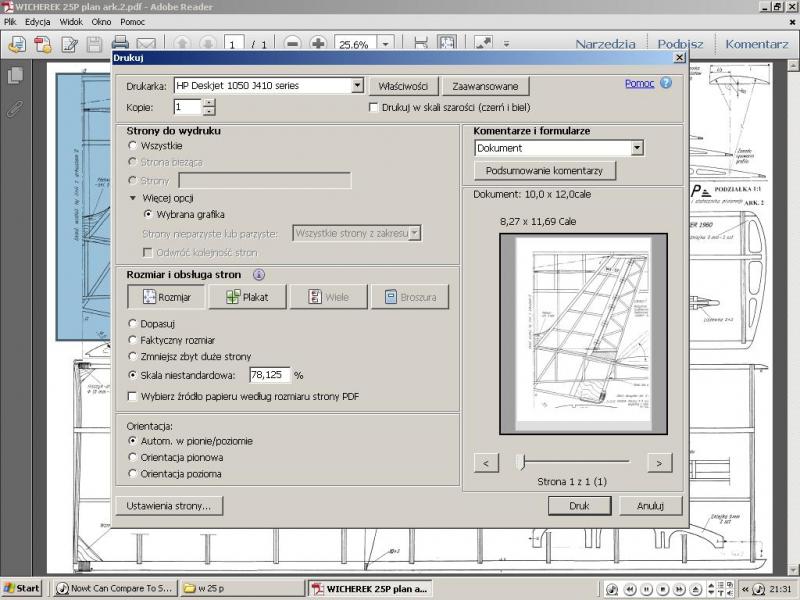
Task: Open the attachments paperclip sidebar icon
Action: [x=15, y=108]
